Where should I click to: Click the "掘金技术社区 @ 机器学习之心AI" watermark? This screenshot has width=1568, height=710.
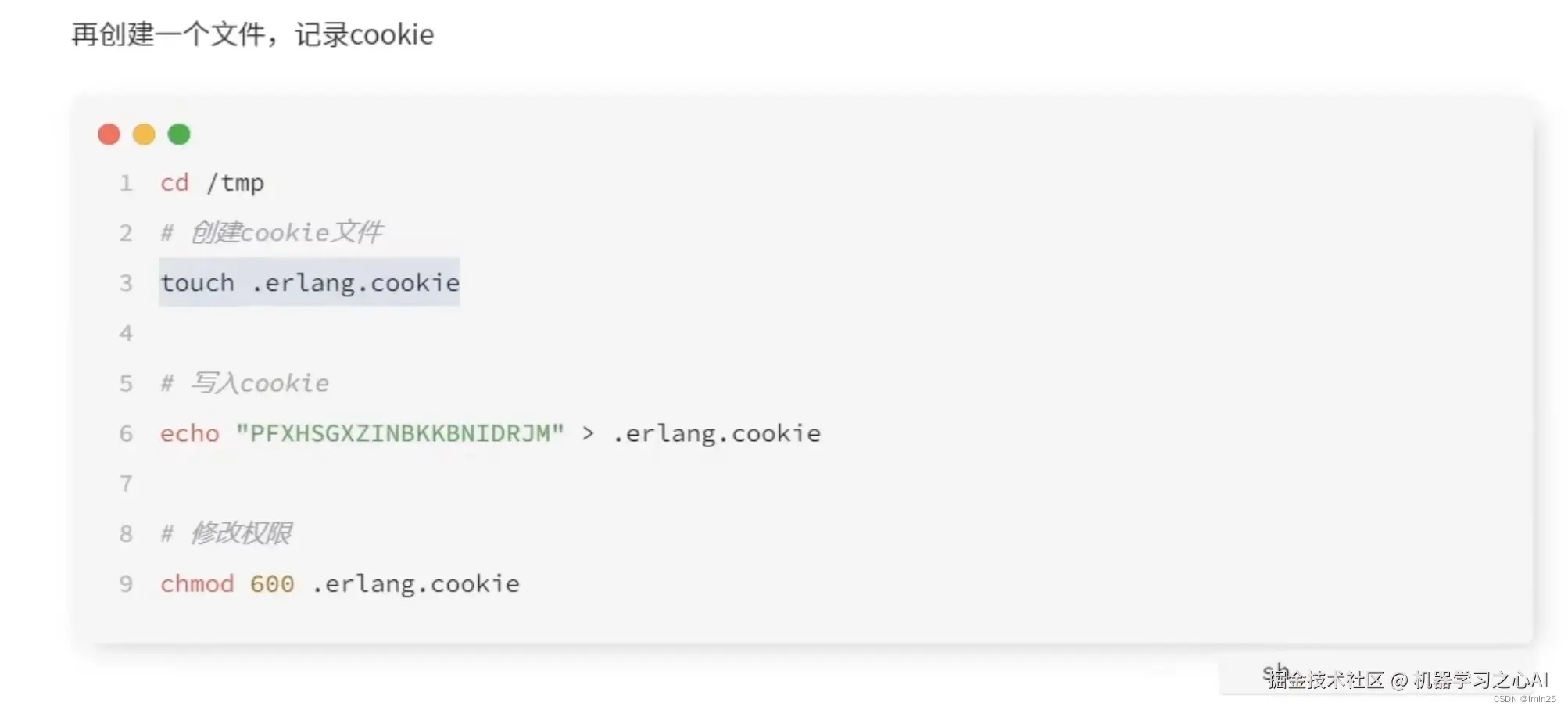pyautogui.click(x=1407, y=680)
